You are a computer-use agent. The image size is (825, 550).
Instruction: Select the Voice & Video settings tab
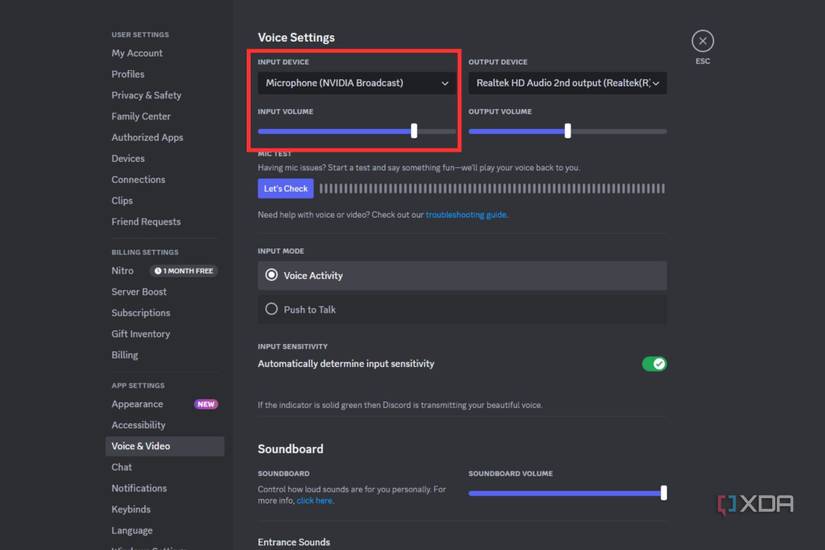[x=165, y=446]
